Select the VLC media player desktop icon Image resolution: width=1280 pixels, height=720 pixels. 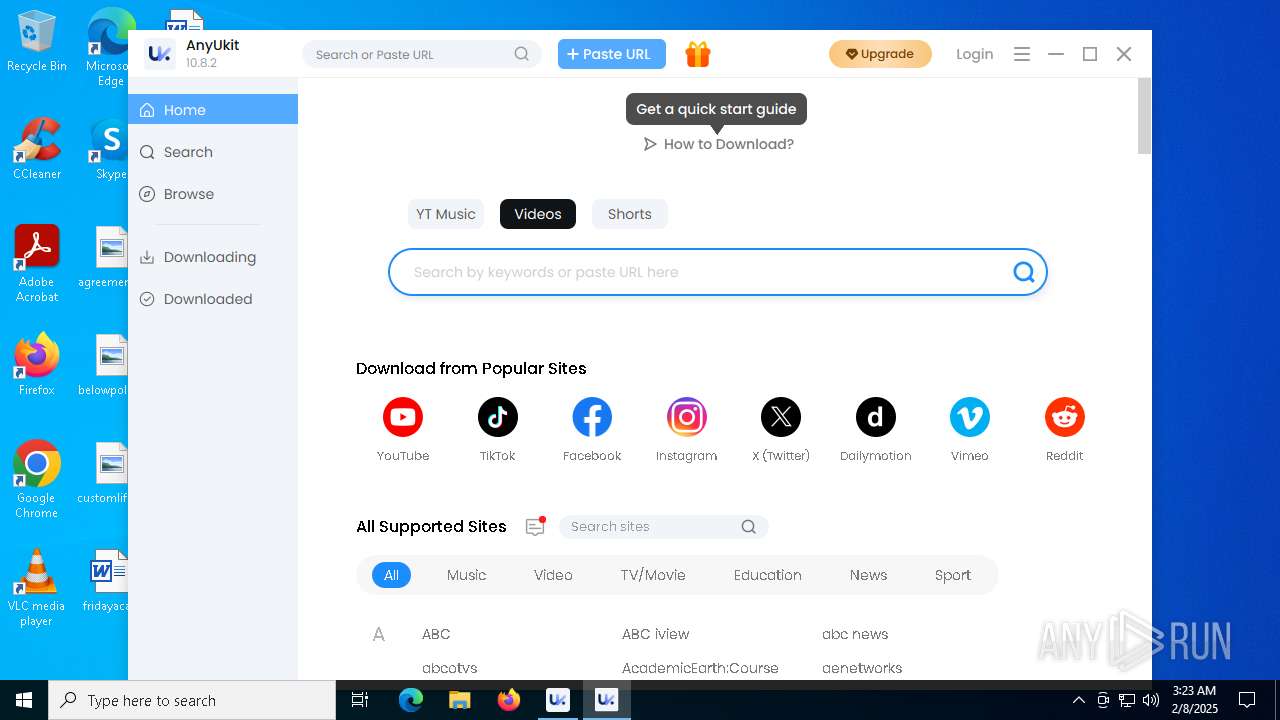[x=36, y=587]
